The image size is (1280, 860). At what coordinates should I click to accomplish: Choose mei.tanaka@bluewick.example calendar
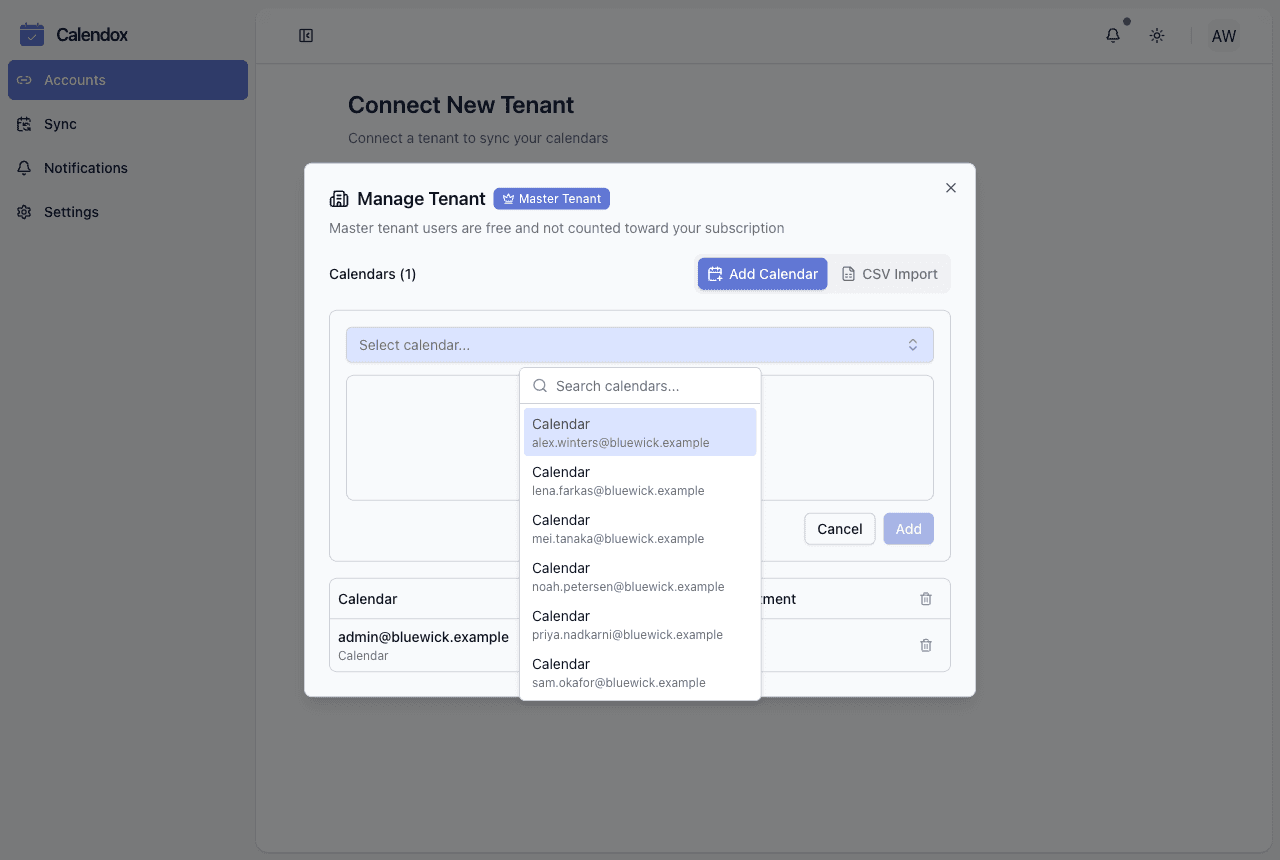[640, 528]
